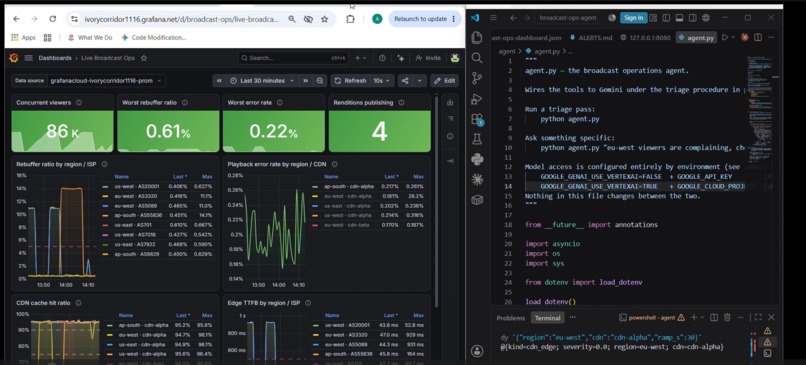Open the Last 30 minutes time picker
This screenshot has height=365, width=806.
pos(263,81)
